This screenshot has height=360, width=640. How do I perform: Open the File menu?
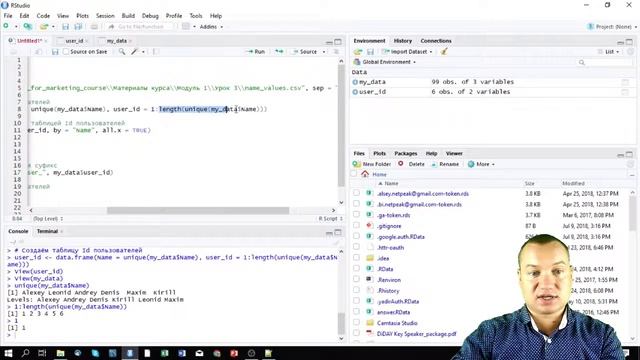(x=8, y=16)
